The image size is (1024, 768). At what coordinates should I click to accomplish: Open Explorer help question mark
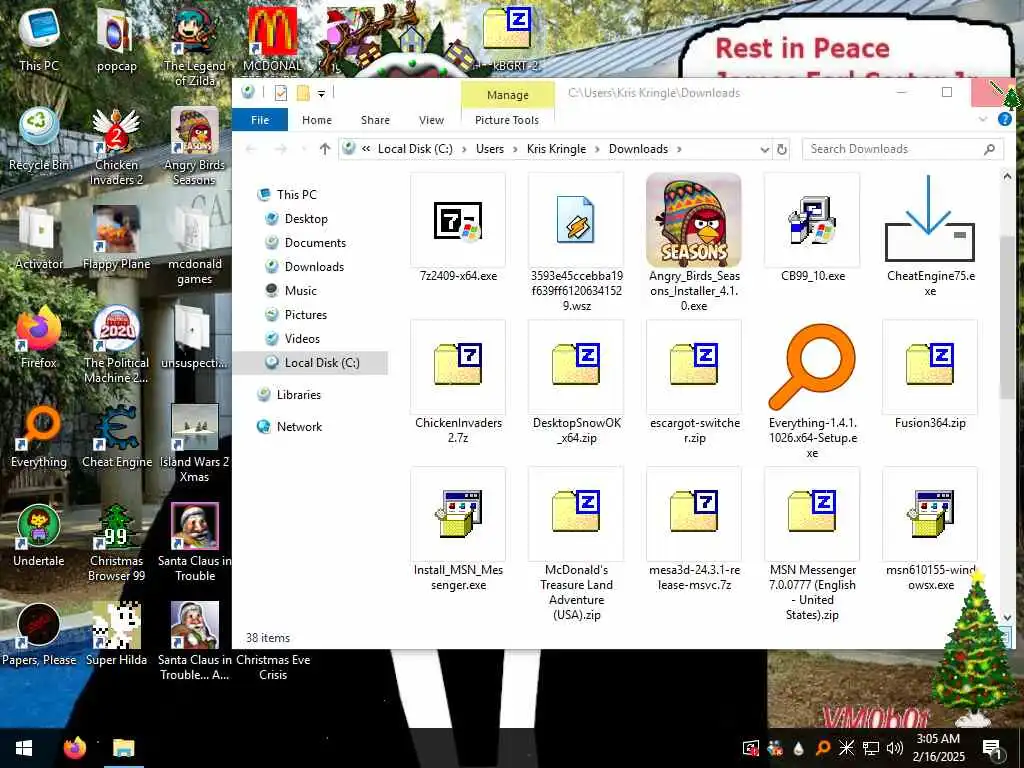(x=1004, y=120)
